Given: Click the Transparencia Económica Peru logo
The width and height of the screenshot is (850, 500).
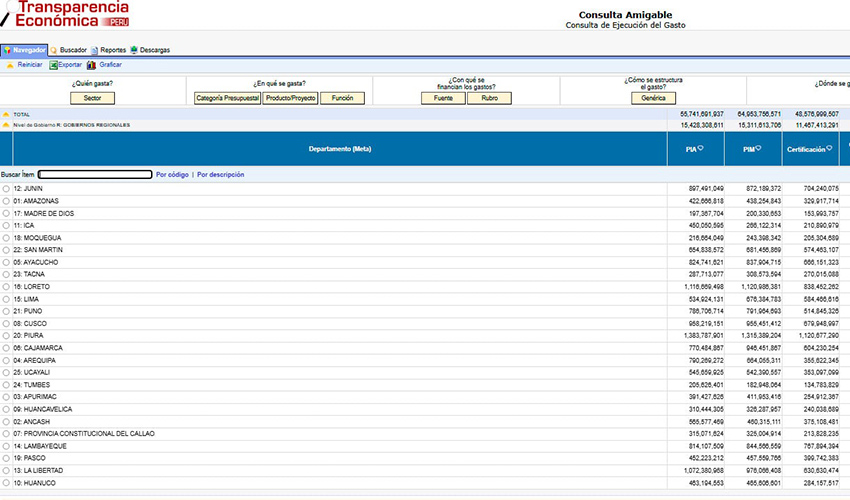Looking at the screenshot, I should (65, 14).
